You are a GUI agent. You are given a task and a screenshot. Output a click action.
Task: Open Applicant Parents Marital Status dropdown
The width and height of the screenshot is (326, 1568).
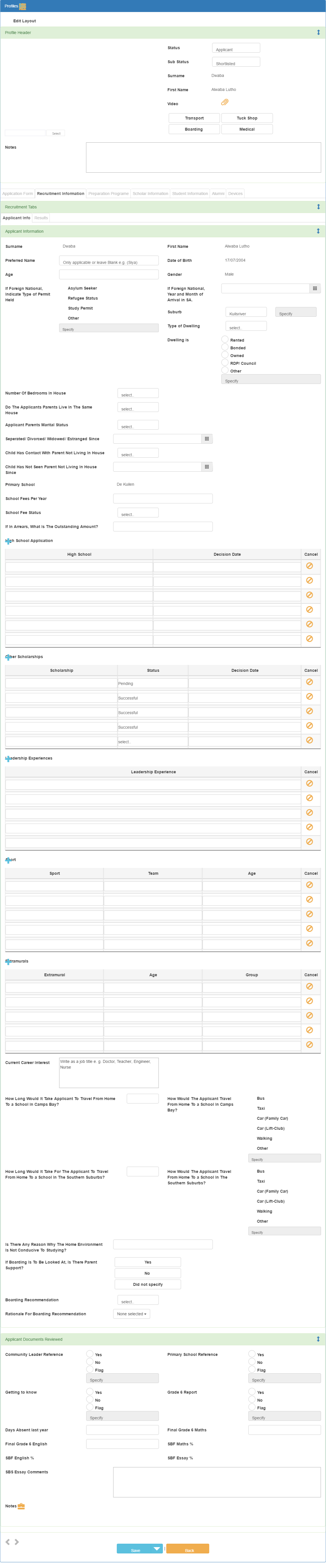138,425
